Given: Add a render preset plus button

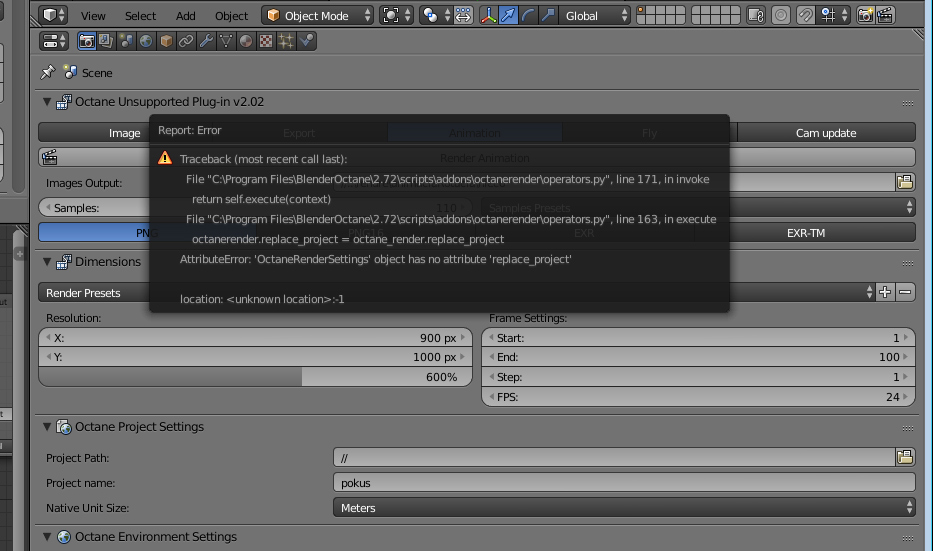Looking at the screenshot, I should (885, 292).
